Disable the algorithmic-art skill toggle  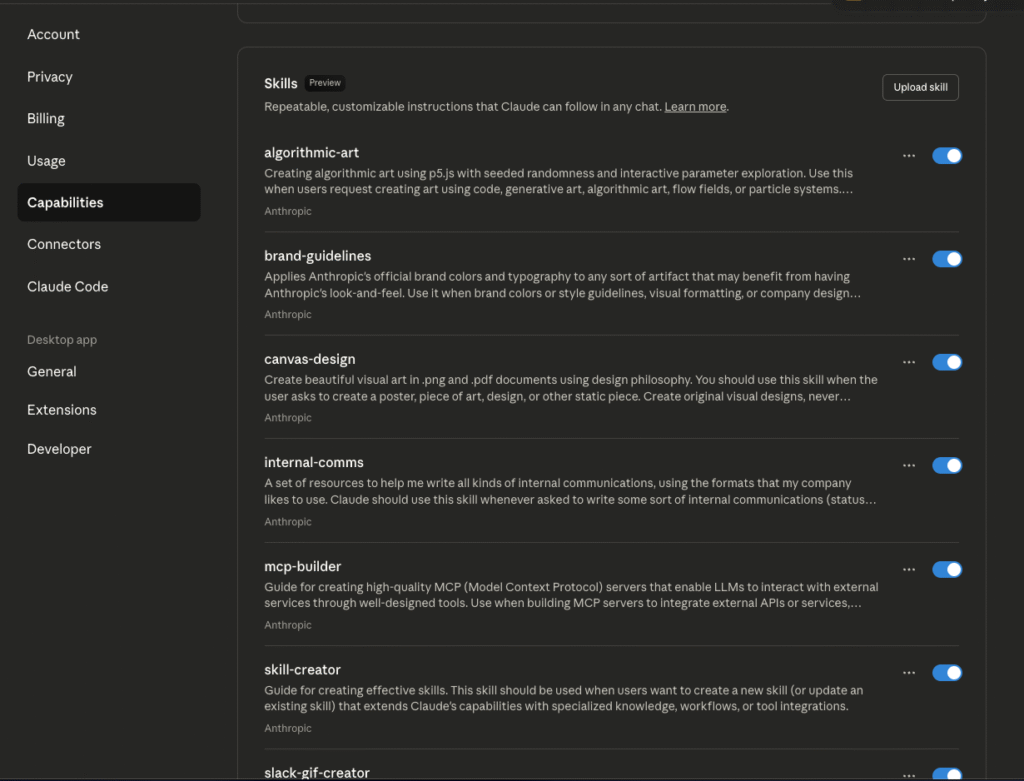point(946,156)
